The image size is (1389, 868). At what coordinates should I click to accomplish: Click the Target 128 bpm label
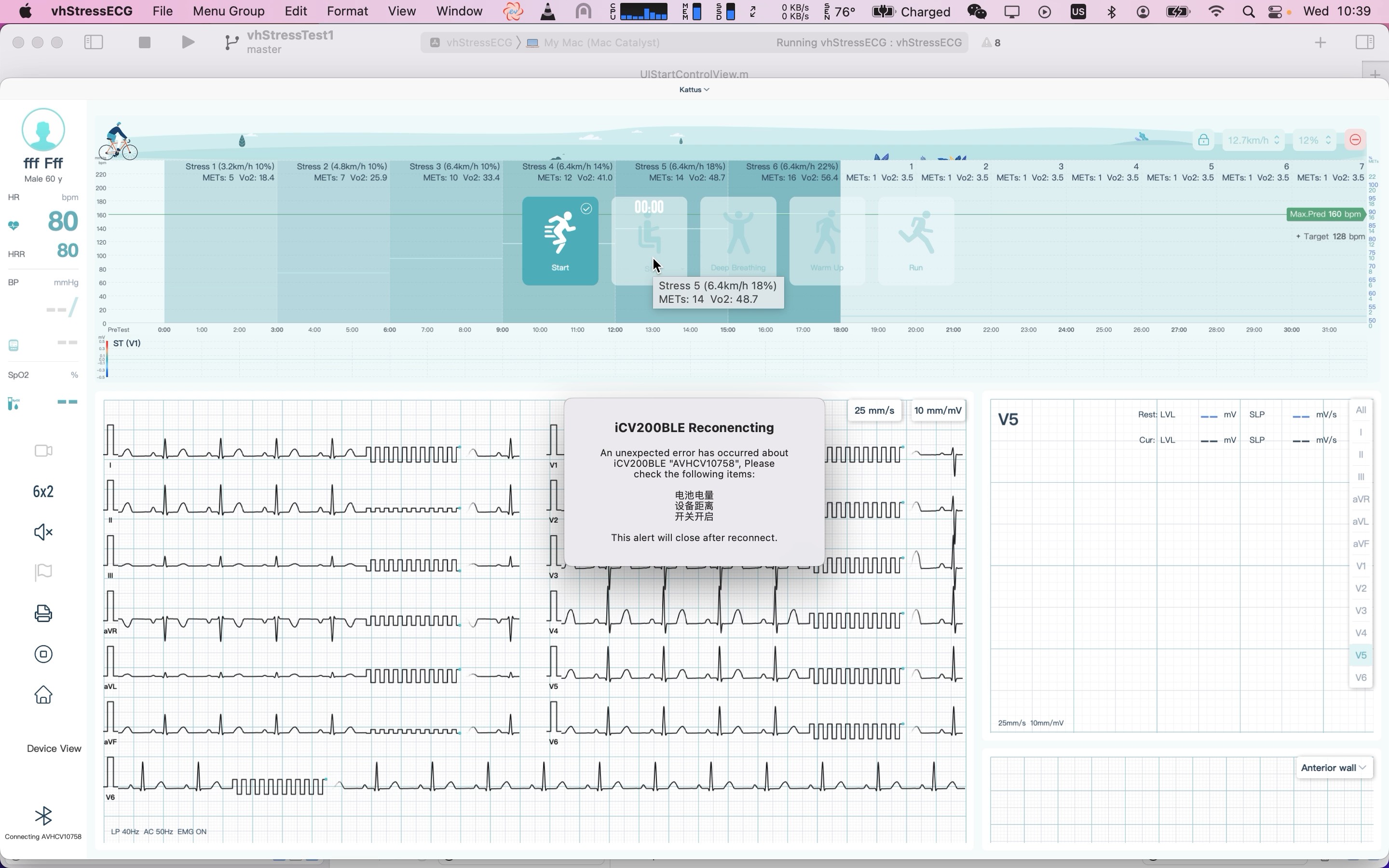(x=1330, y=236)
